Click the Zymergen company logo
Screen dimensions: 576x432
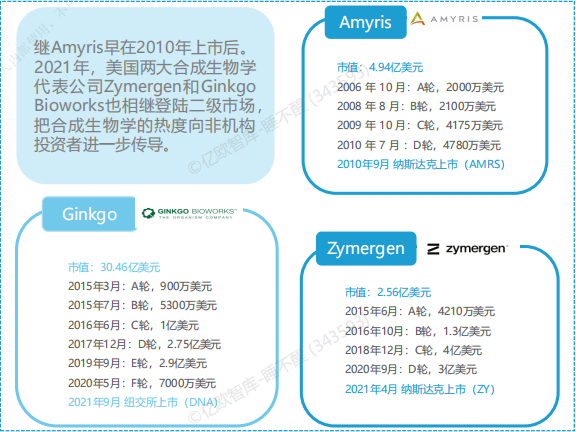(467, 249)
